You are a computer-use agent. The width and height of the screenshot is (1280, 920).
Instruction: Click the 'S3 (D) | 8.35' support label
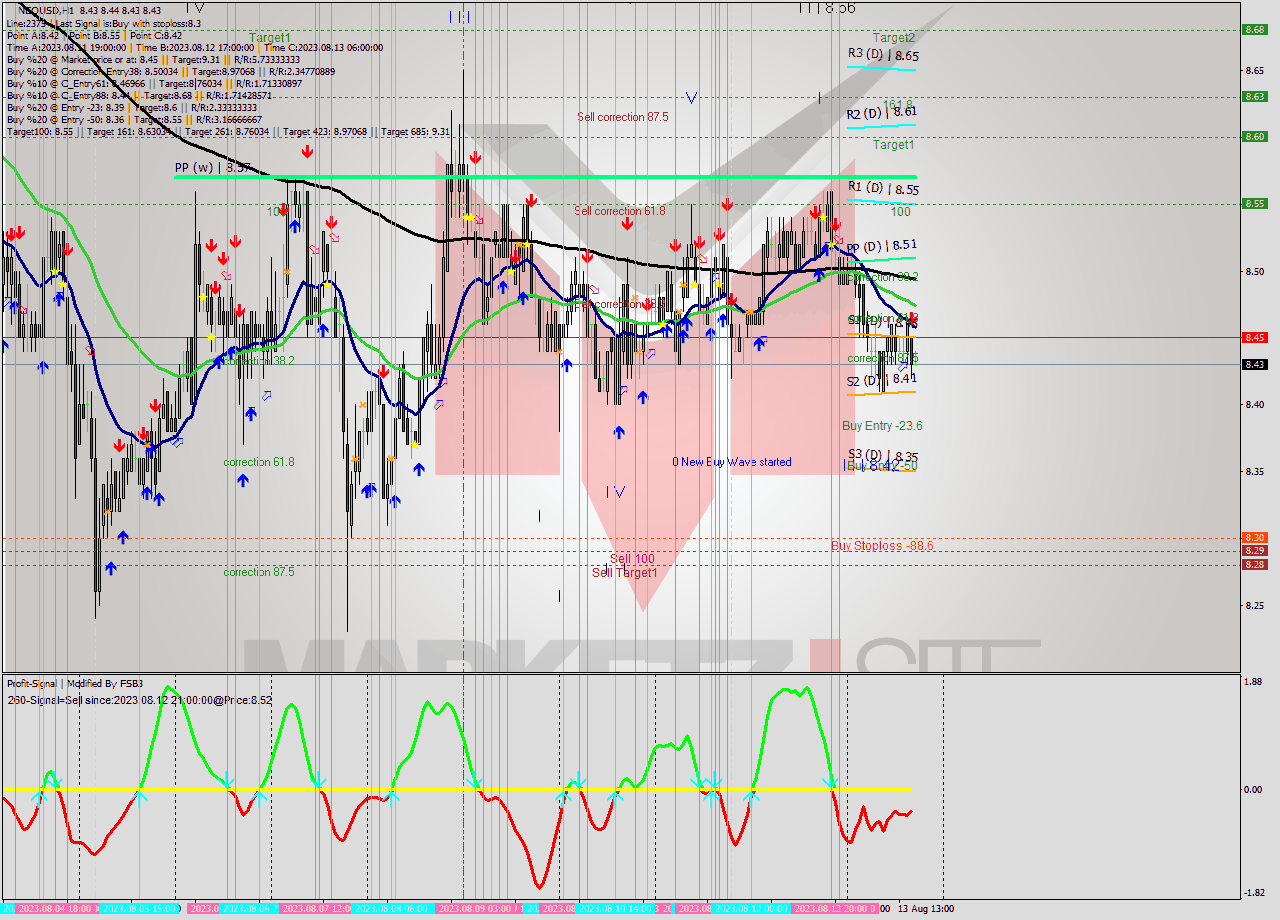[883, 456]
